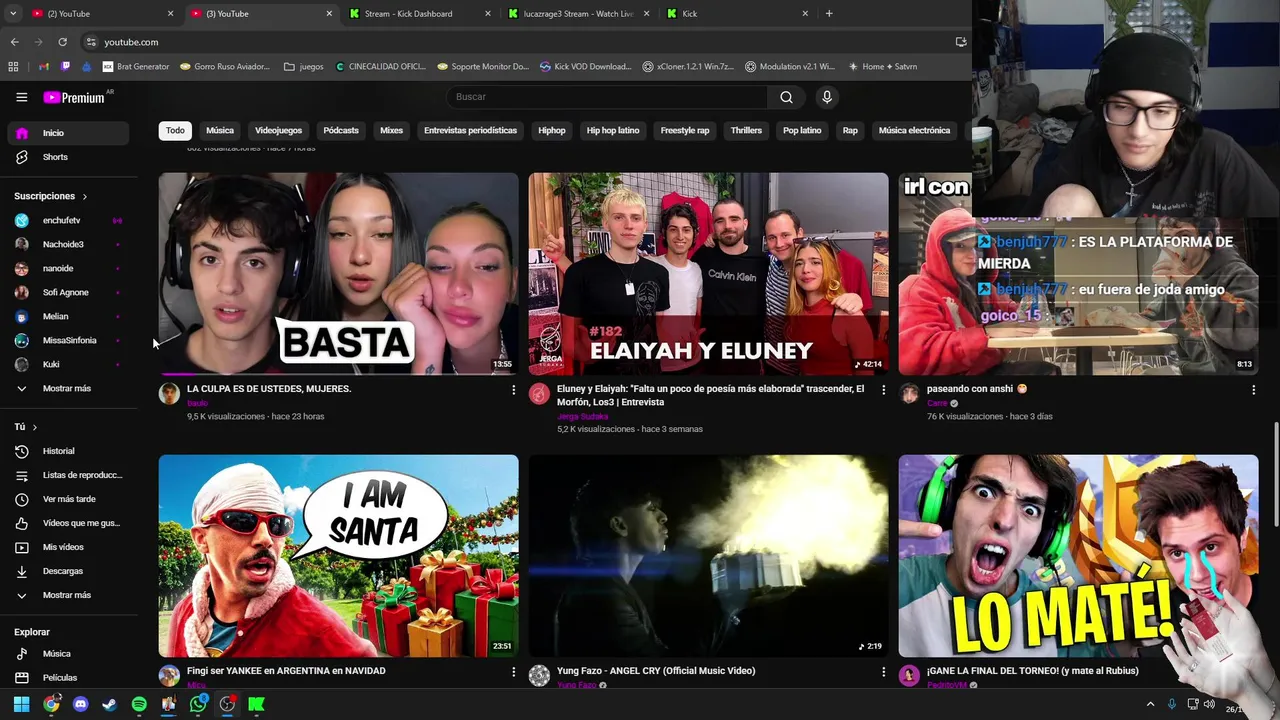Play the BASTA thumbnail video
1280x720 pixels.
(338, 274)
